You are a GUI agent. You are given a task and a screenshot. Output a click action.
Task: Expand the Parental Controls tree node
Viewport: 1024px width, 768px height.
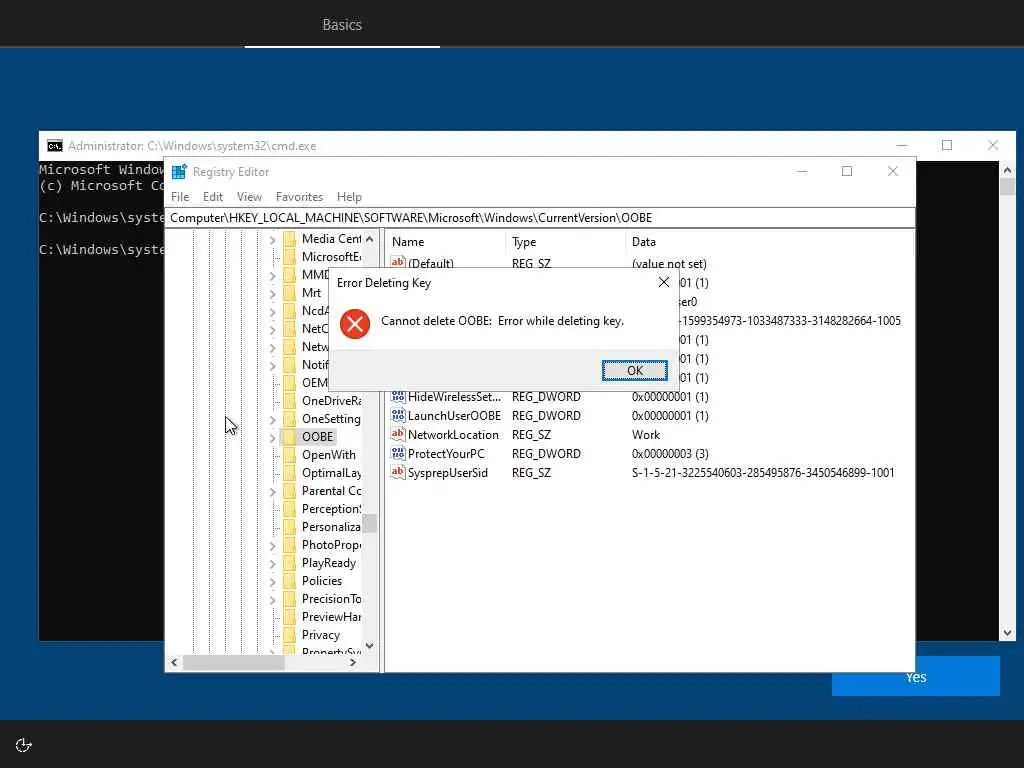(x=272, y=492)
